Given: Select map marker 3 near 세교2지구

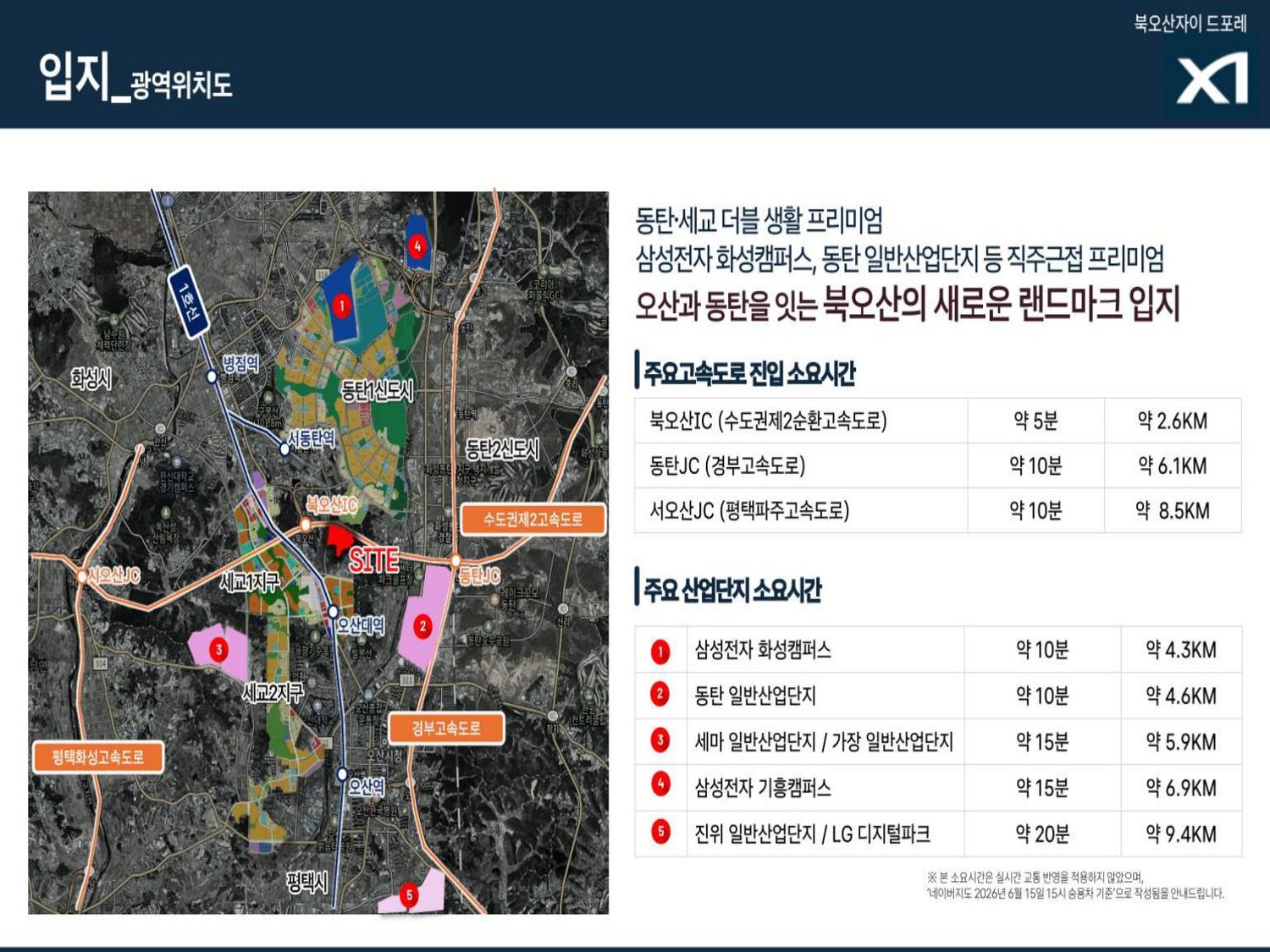Looking at the screenshot, I should pos(219,650).
